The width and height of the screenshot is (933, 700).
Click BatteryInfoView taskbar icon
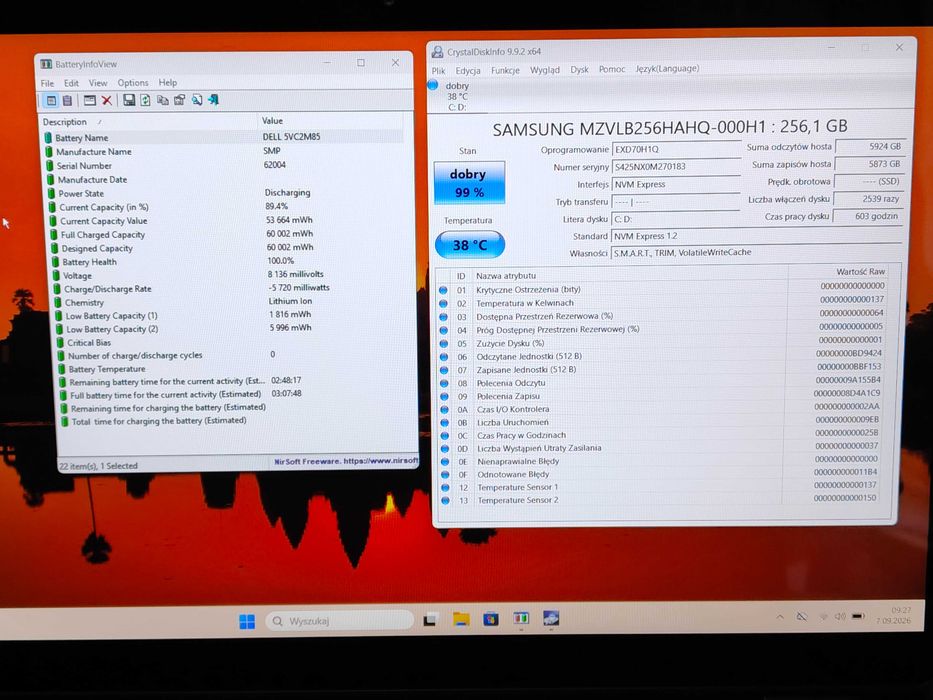(521, 618)
